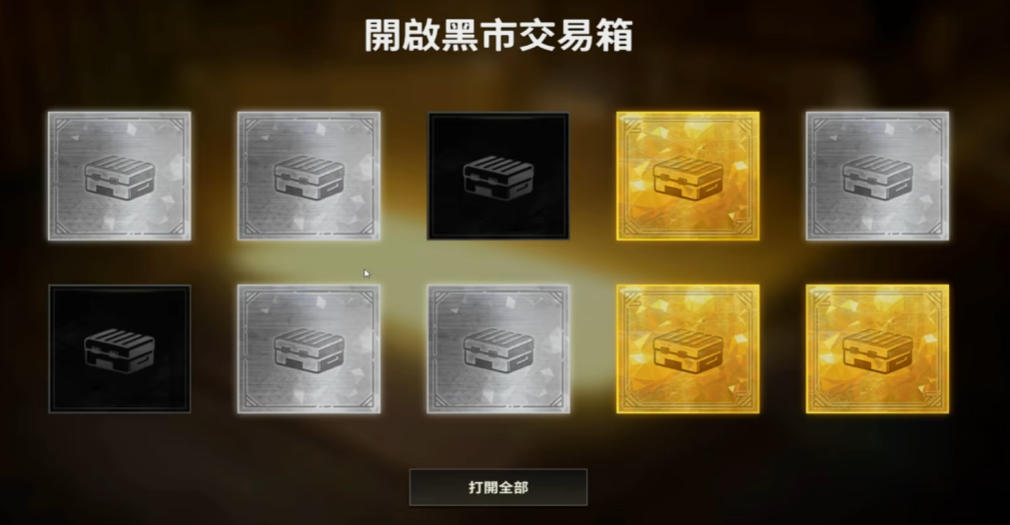Open the second crate in the bottom row
Viewport: 1010px width, 525px height.
coord(309,348)
